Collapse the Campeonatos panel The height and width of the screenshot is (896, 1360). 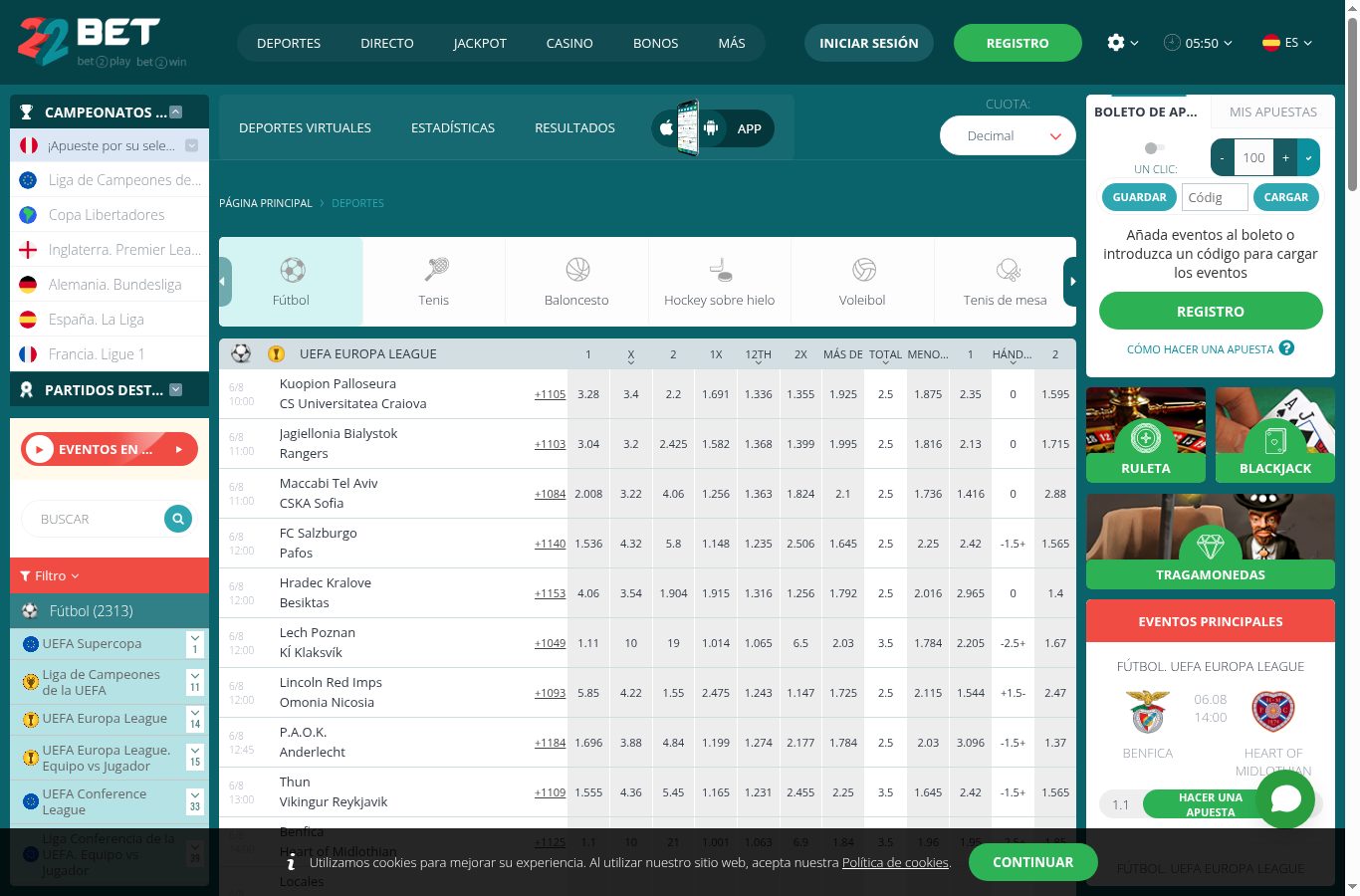pyautogui.click(x=176, y=112)
